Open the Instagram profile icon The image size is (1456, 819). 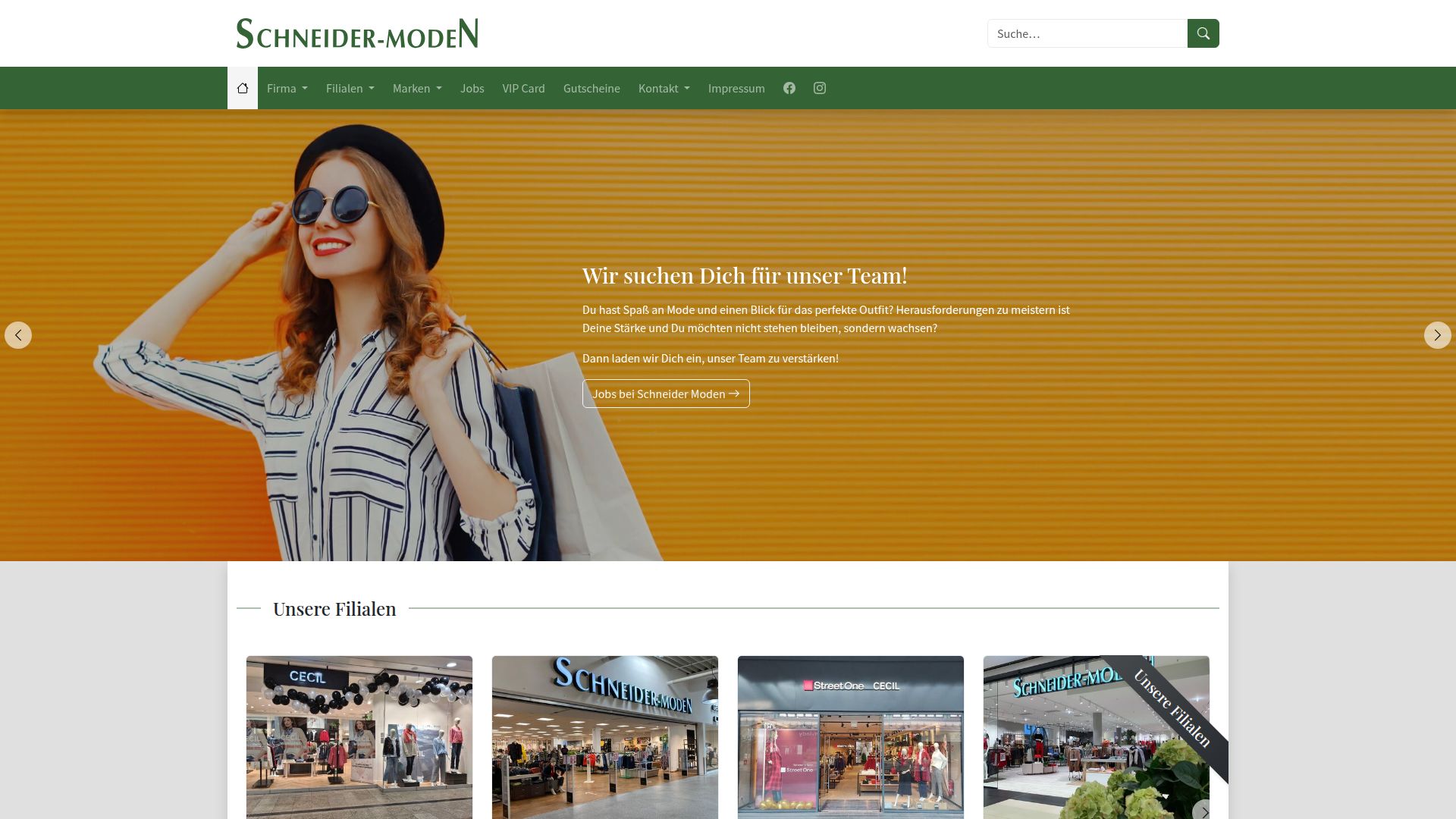click(820, 88)
